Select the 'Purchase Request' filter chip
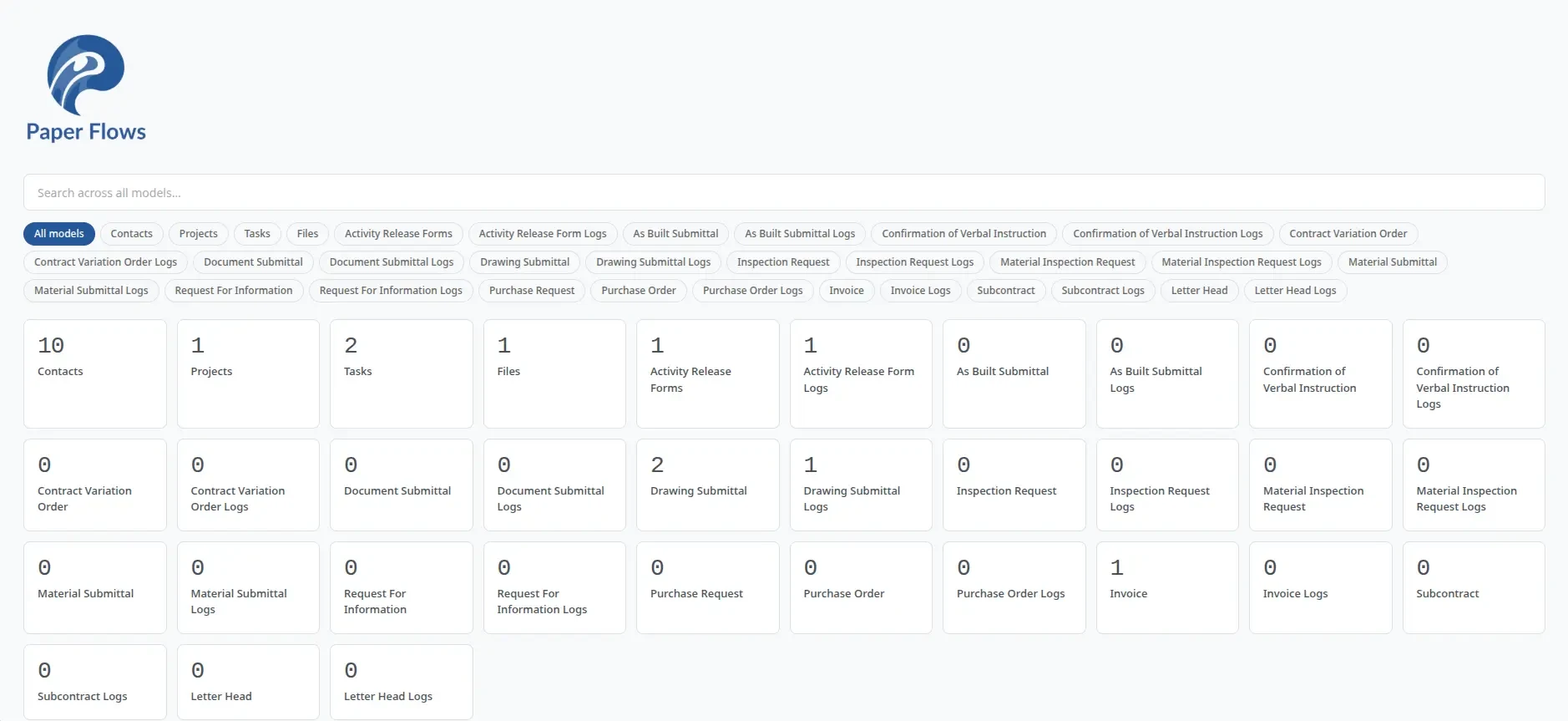This screenshot has height=721, width=1568. (x=532, y=291)
